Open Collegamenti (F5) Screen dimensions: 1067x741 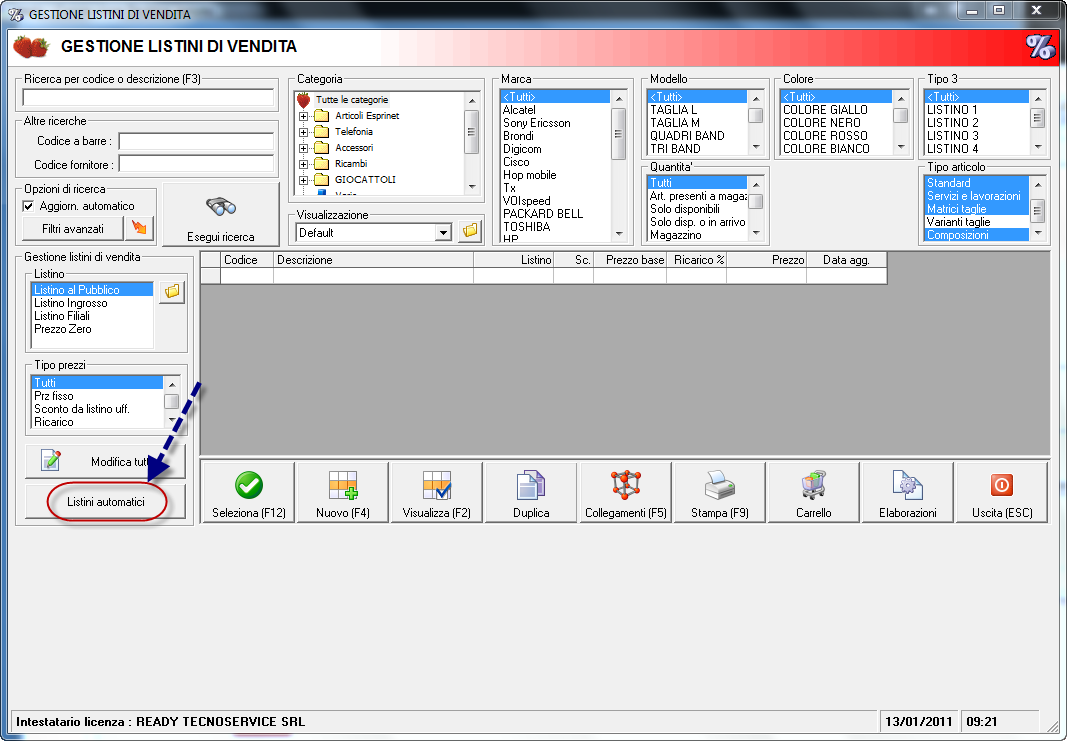(625, 493)
